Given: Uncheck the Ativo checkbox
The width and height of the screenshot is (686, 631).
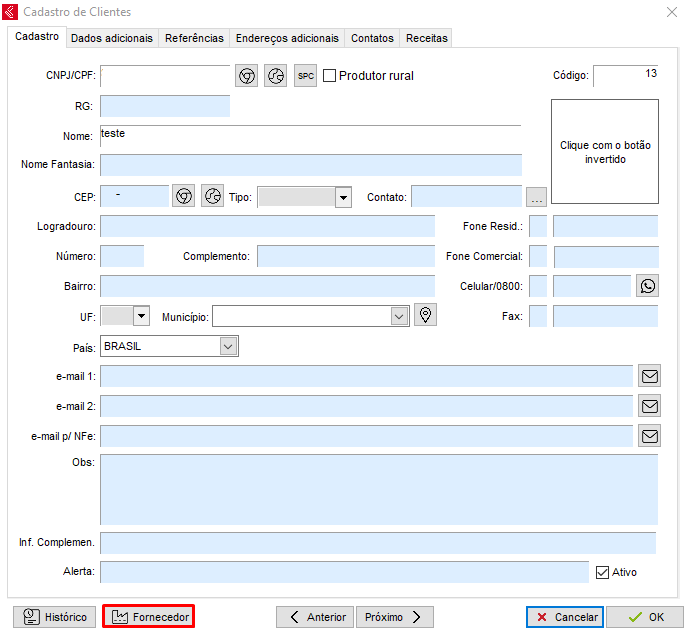Looking at the screenshot, I should click(602, 572).
